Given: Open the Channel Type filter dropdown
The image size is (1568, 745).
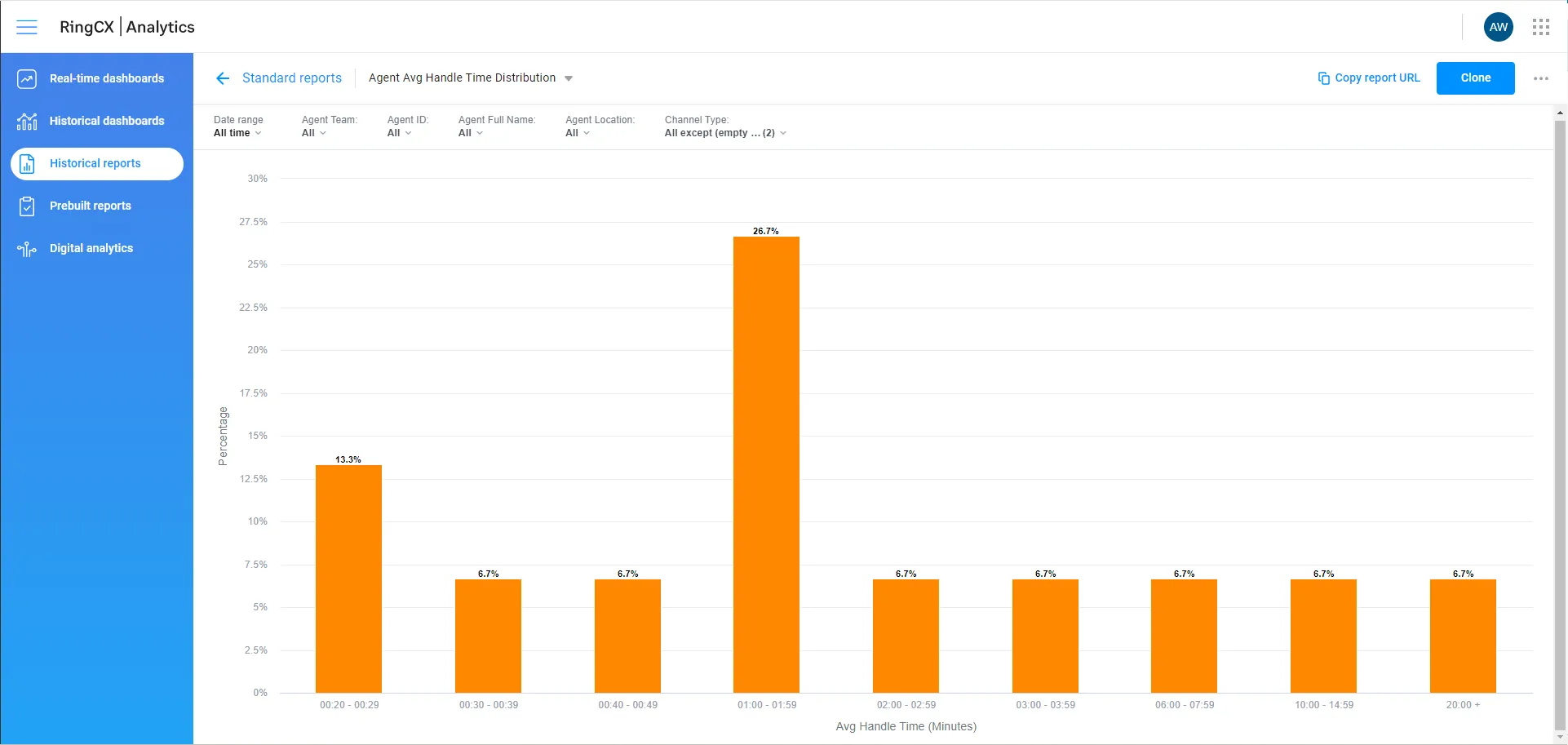Looking at the screenshot, I should tap(724, 133).
